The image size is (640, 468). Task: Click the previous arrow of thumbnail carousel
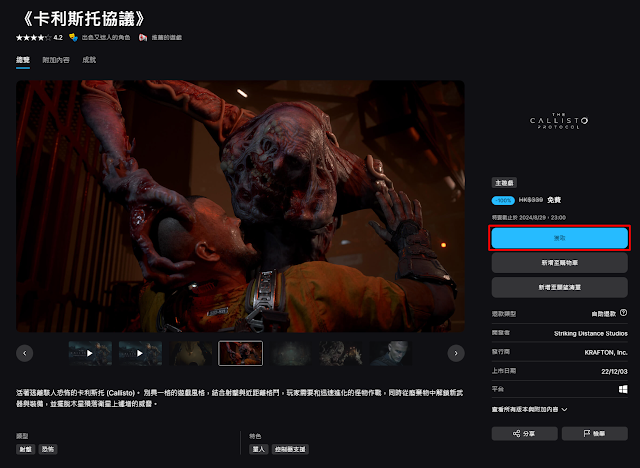tap(24, 353)
